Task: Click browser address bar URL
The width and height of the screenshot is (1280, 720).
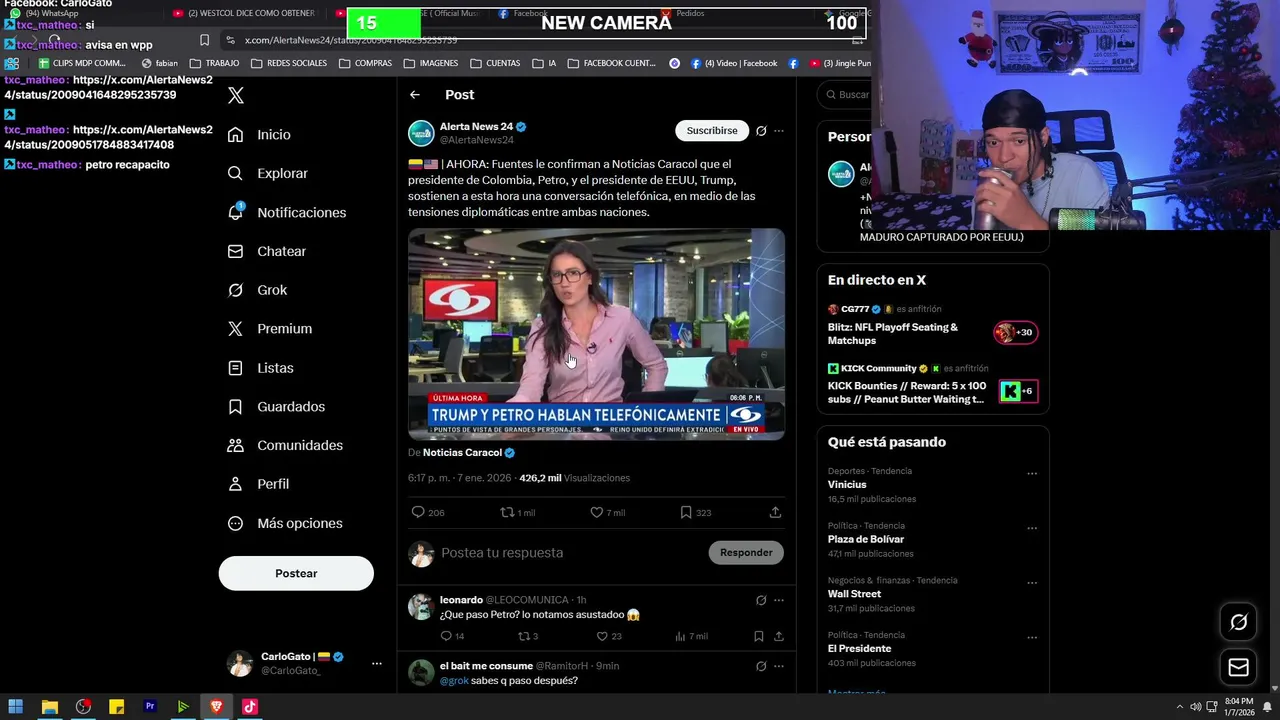Action: [351, 40]
